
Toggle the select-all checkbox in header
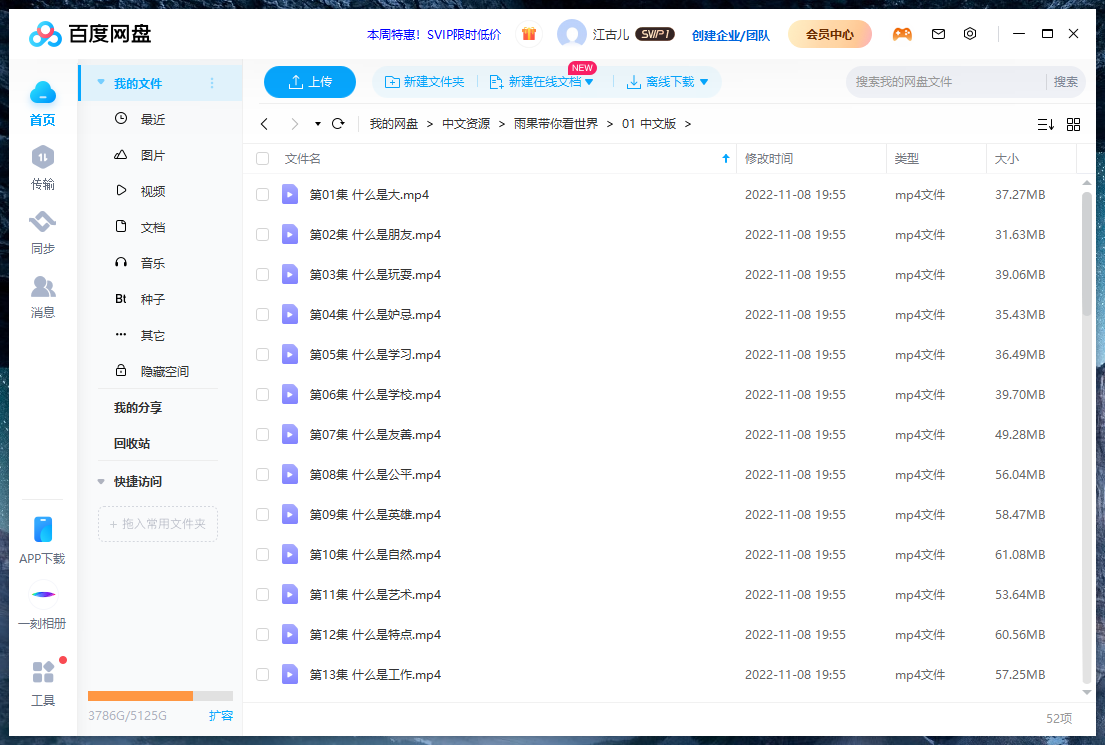(263, 159)
